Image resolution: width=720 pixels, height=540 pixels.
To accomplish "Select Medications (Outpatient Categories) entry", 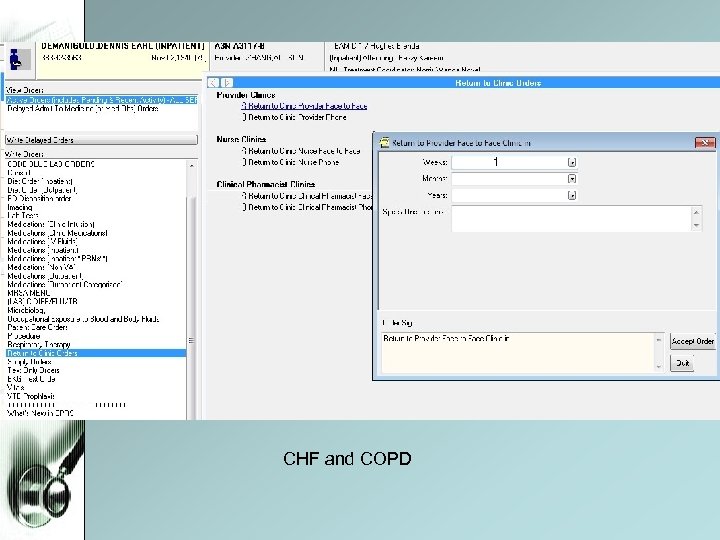I will 65,285.
